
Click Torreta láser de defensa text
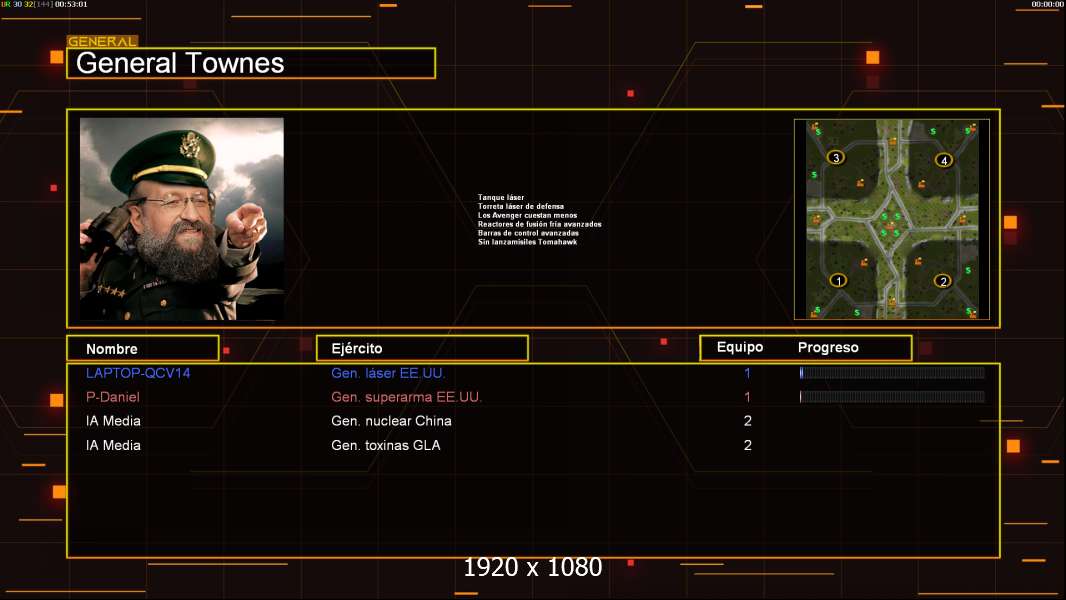tap(521, 207)
